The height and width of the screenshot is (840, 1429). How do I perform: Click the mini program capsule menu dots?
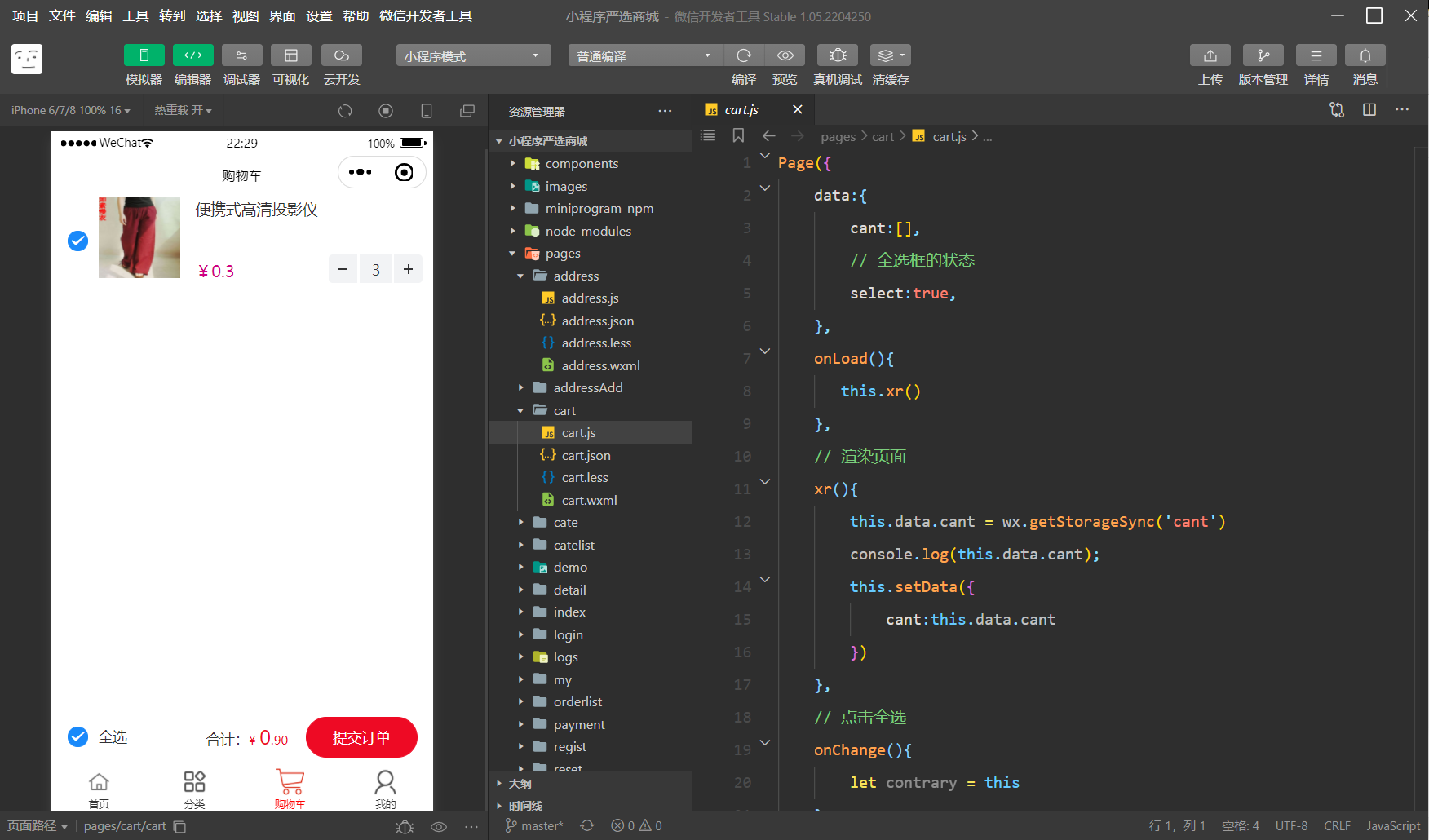click(x=360, y=172)
